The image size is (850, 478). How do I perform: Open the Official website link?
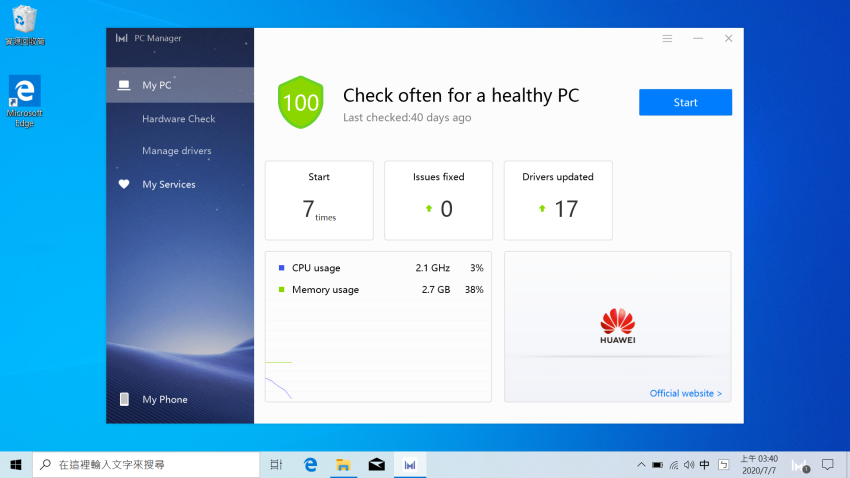[686, 393]
